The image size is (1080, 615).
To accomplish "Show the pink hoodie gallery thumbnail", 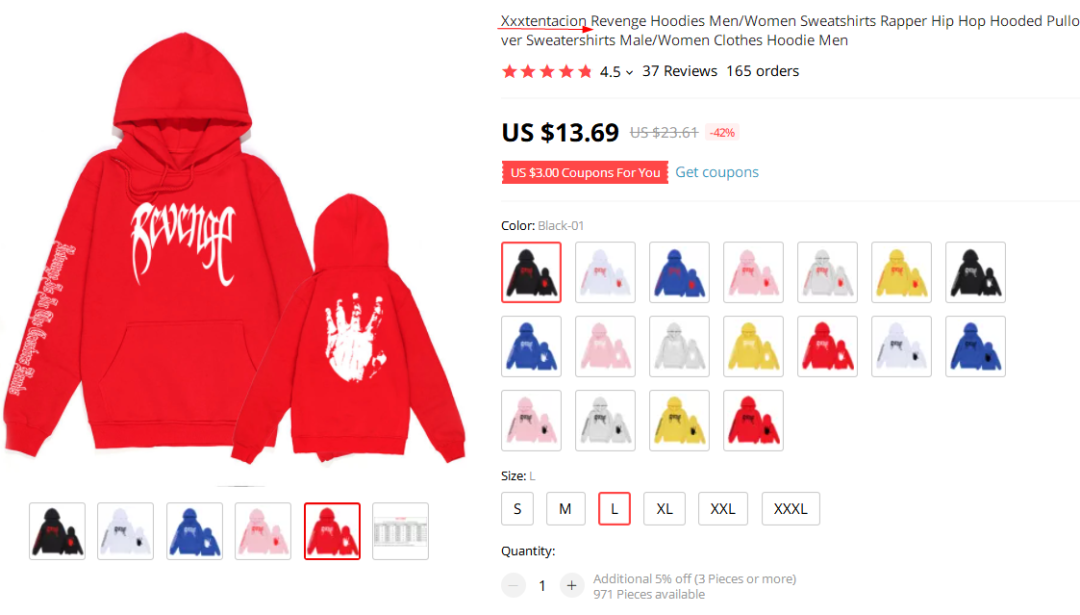I will point(263,531).
